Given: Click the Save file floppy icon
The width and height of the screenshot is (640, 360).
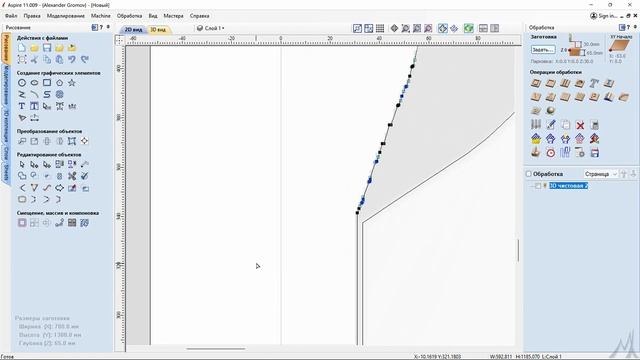Looking at the screenshot, I should [x=47, y=48].
